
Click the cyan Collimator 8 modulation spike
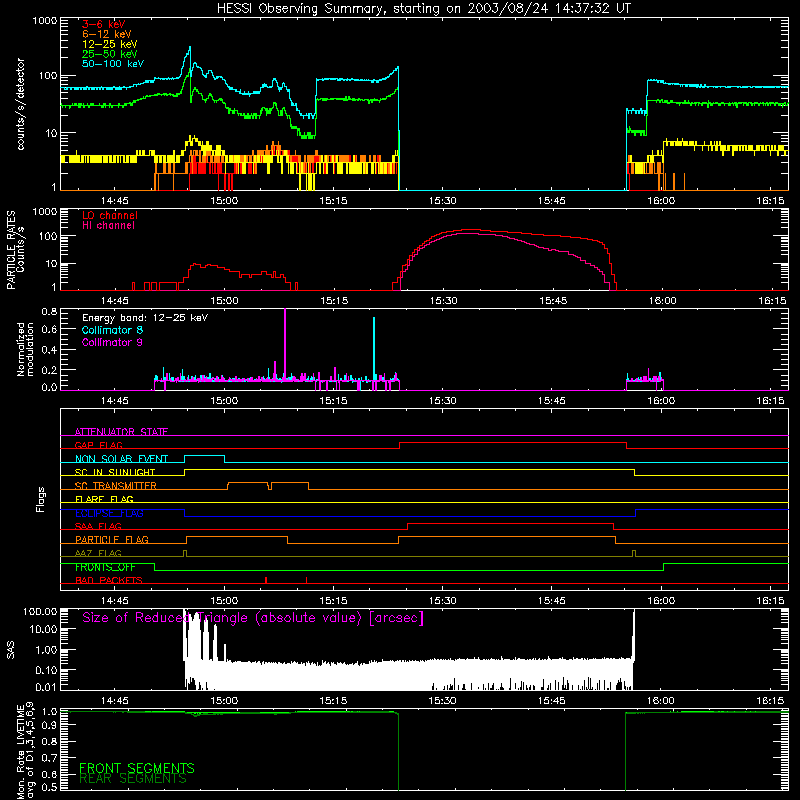(374, 348)
